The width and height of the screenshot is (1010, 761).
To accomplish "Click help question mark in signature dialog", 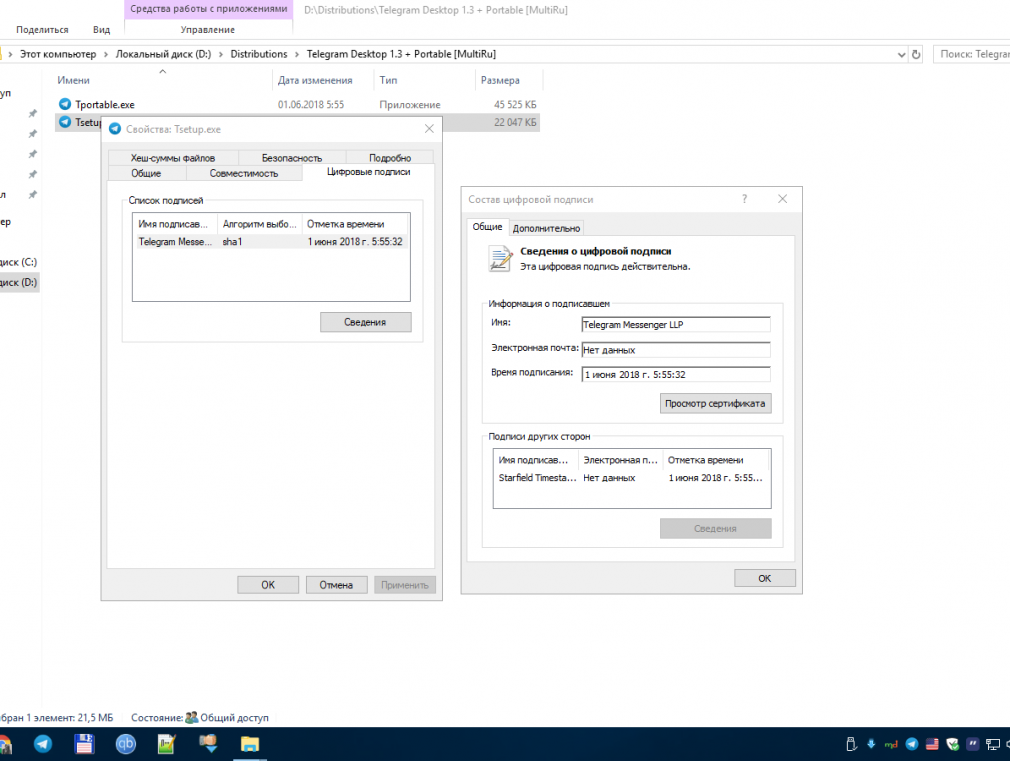I will click(x=745, y=198).
